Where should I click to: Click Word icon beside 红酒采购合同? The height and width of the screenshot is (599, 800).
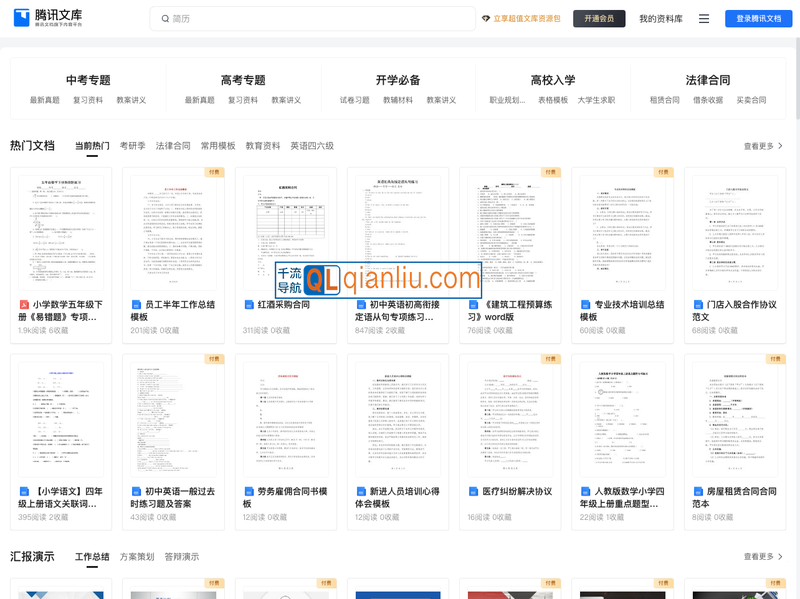coord(249,305)
